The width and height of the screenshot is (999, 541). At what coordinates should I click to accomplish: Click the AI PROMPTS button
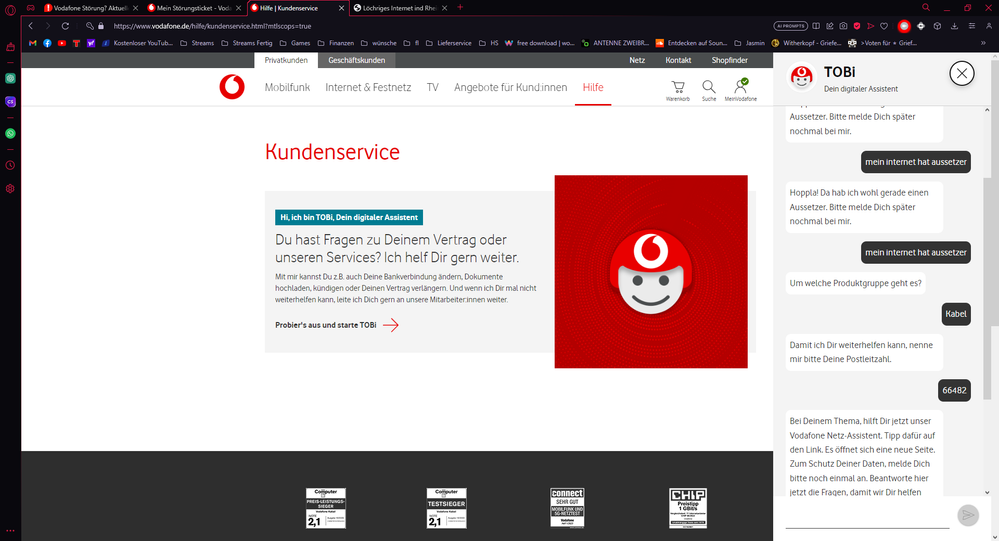pyautogui.click(x=791, y=26)
